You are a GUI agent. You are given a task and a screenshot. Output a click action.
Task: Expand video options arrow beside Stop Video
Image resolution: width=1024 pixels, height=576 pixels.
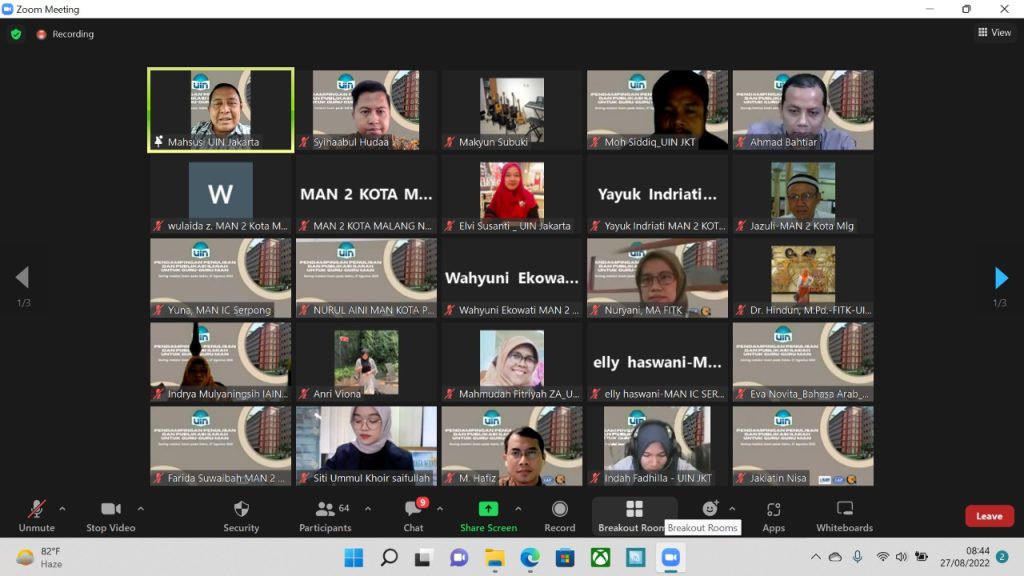[140, 508]
